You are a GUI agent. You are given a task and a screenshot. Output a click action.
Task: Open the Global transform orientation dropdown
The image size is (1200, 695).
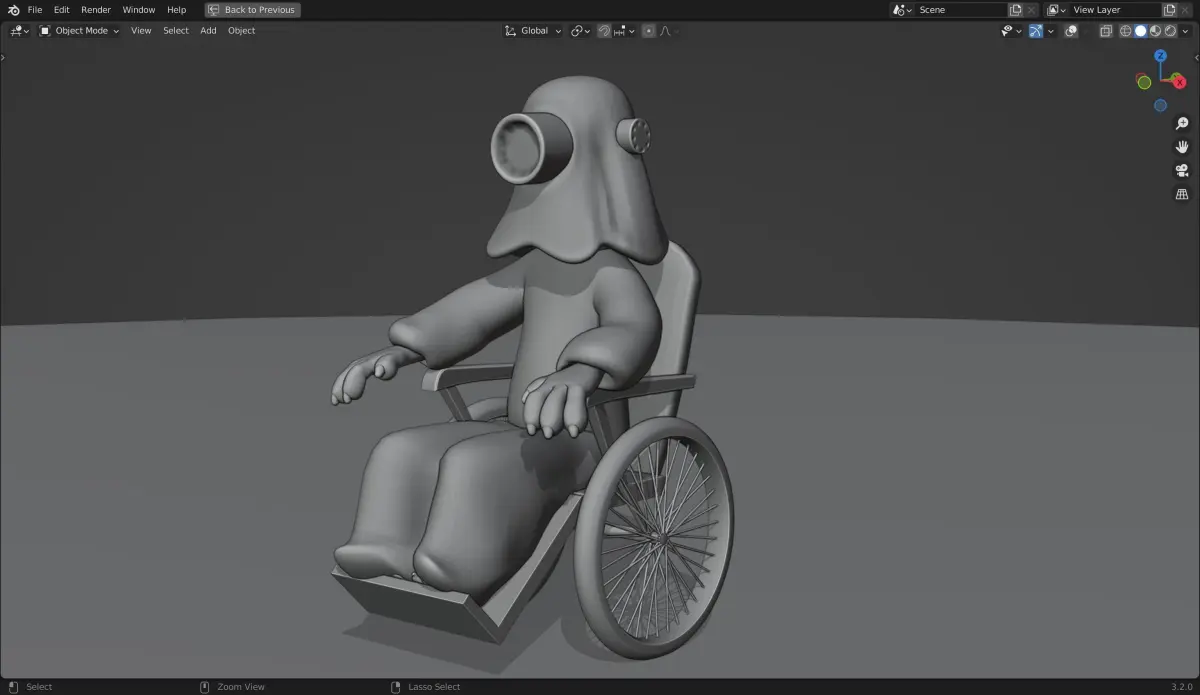tap(533, 31)
